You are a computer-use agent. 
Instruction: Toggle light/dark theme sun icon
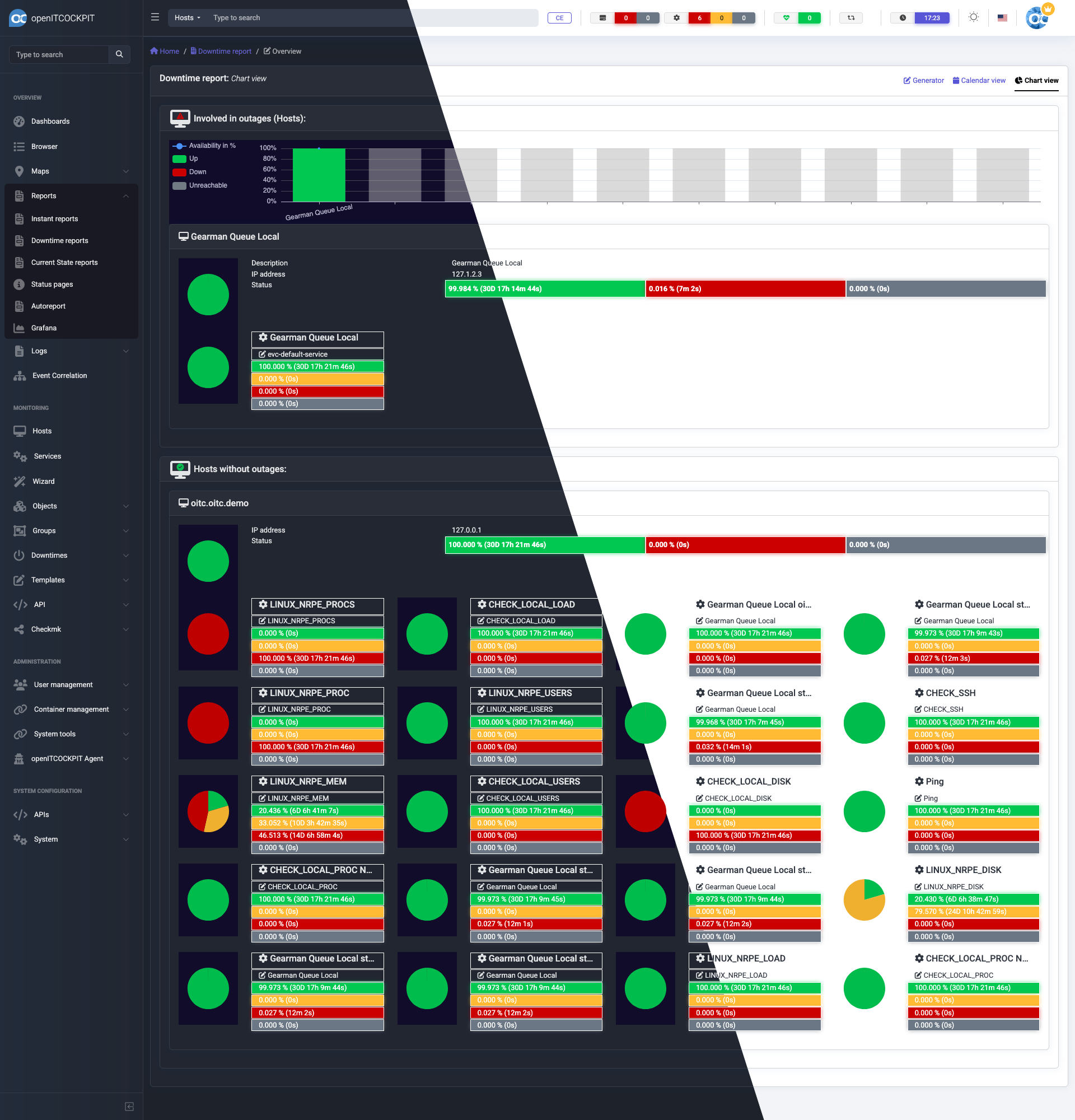973,17
